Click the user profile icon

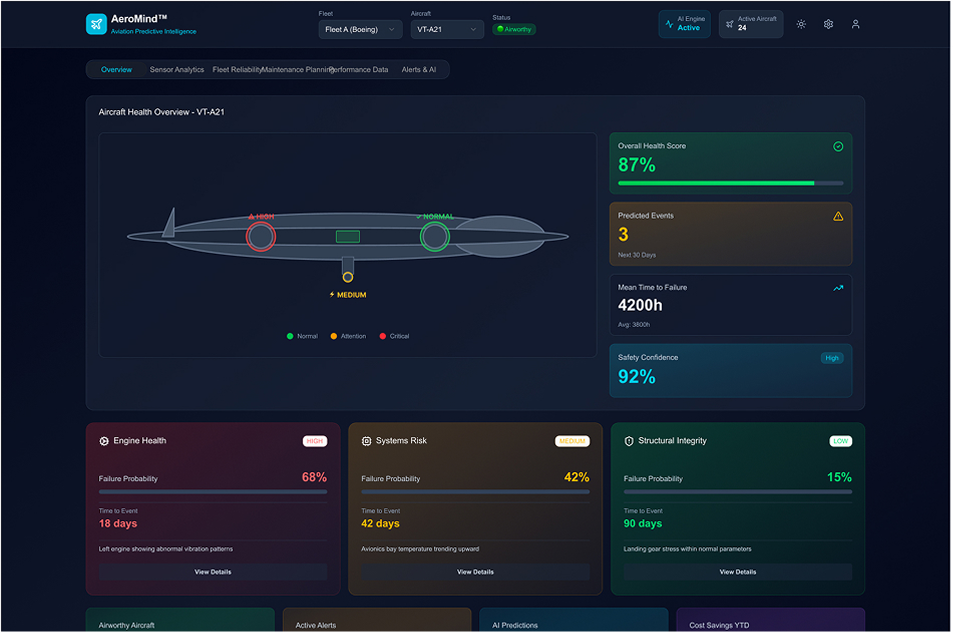856,23
